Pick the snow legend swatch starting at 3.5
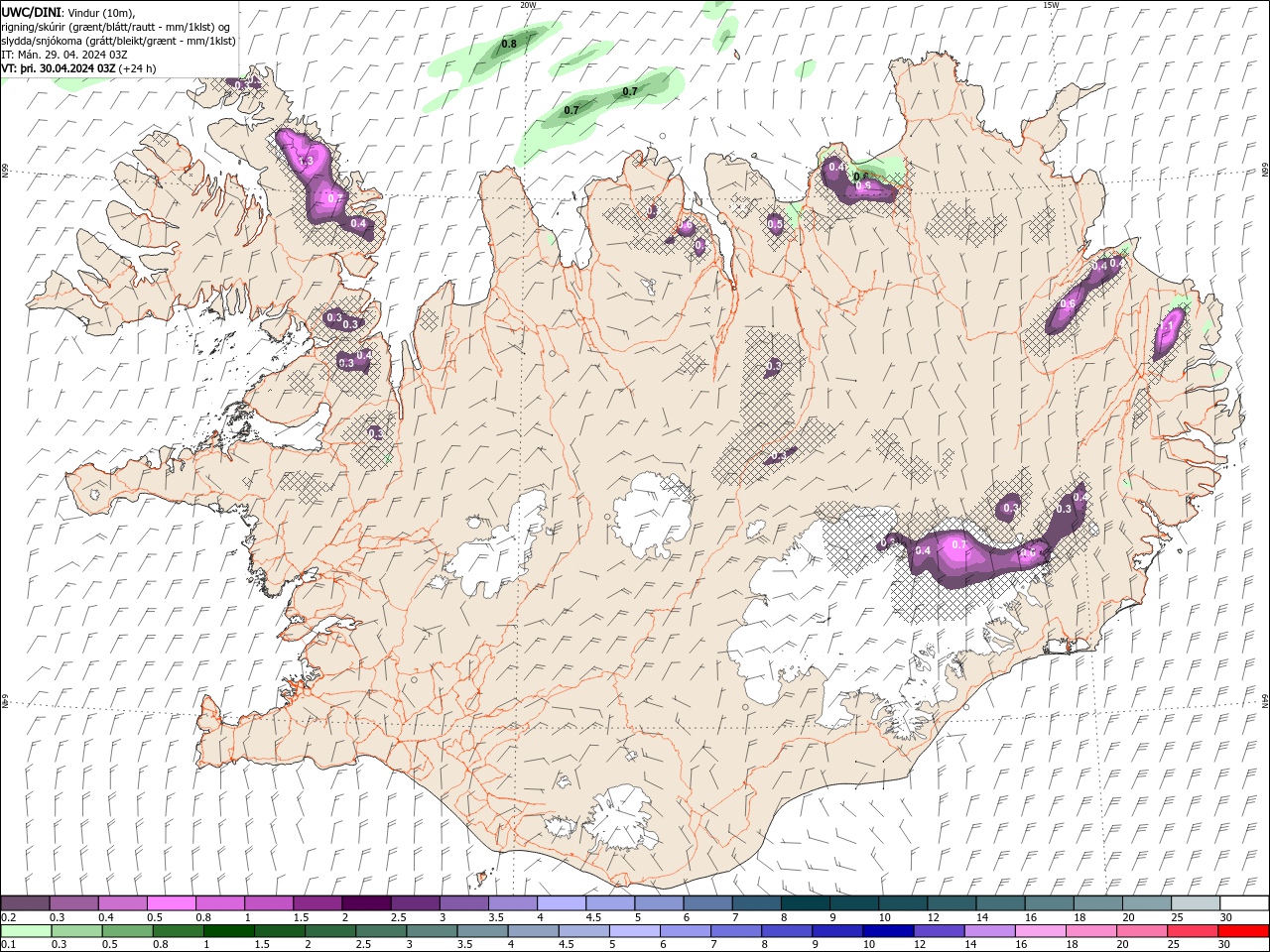 click(x=512, y=903)
